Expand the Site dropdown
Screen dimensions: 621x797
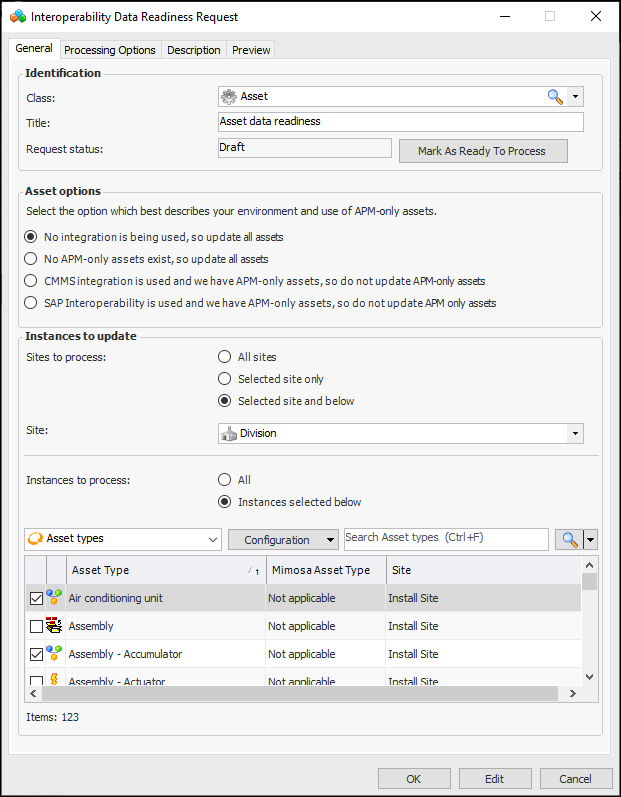point(574,434)
